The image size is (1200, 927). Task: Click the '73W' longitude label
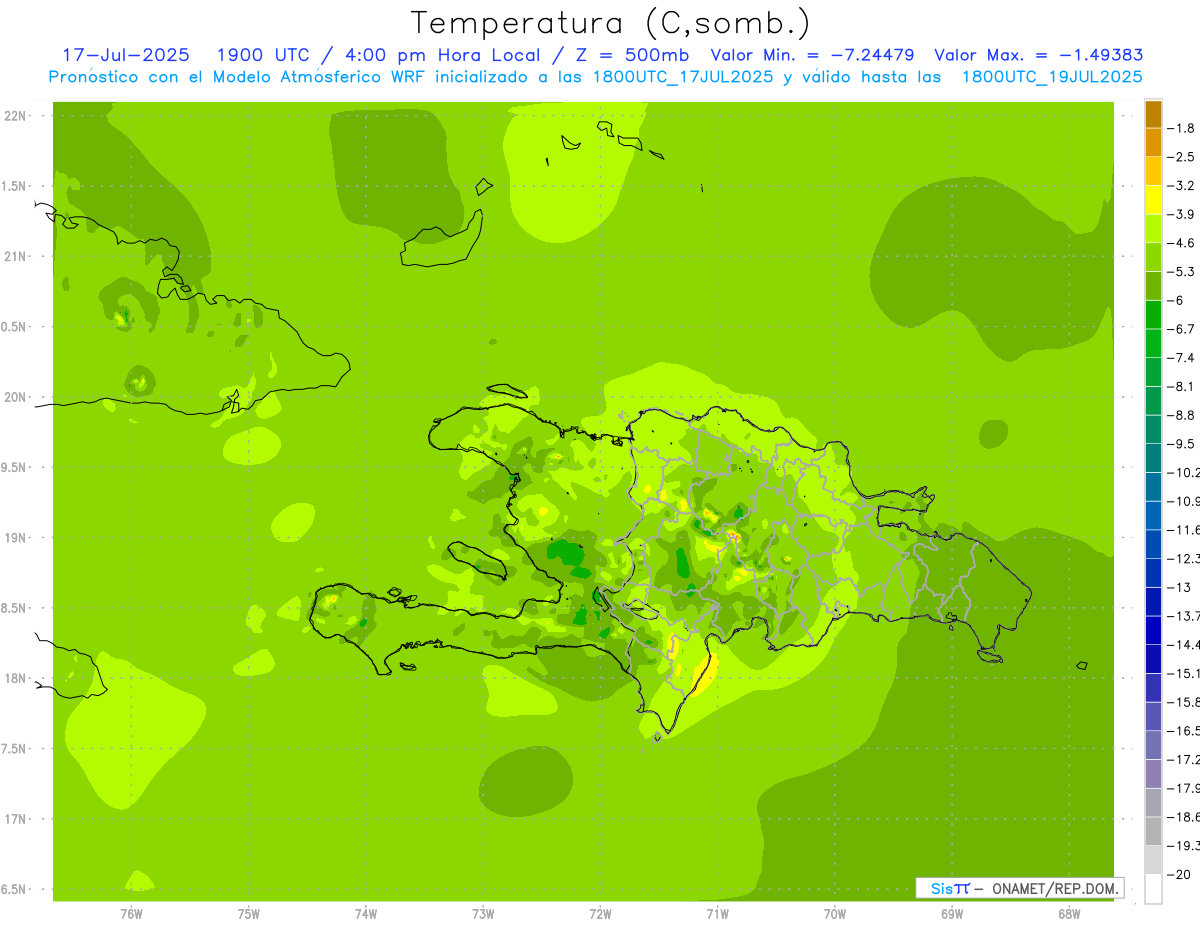click(483, 915)
